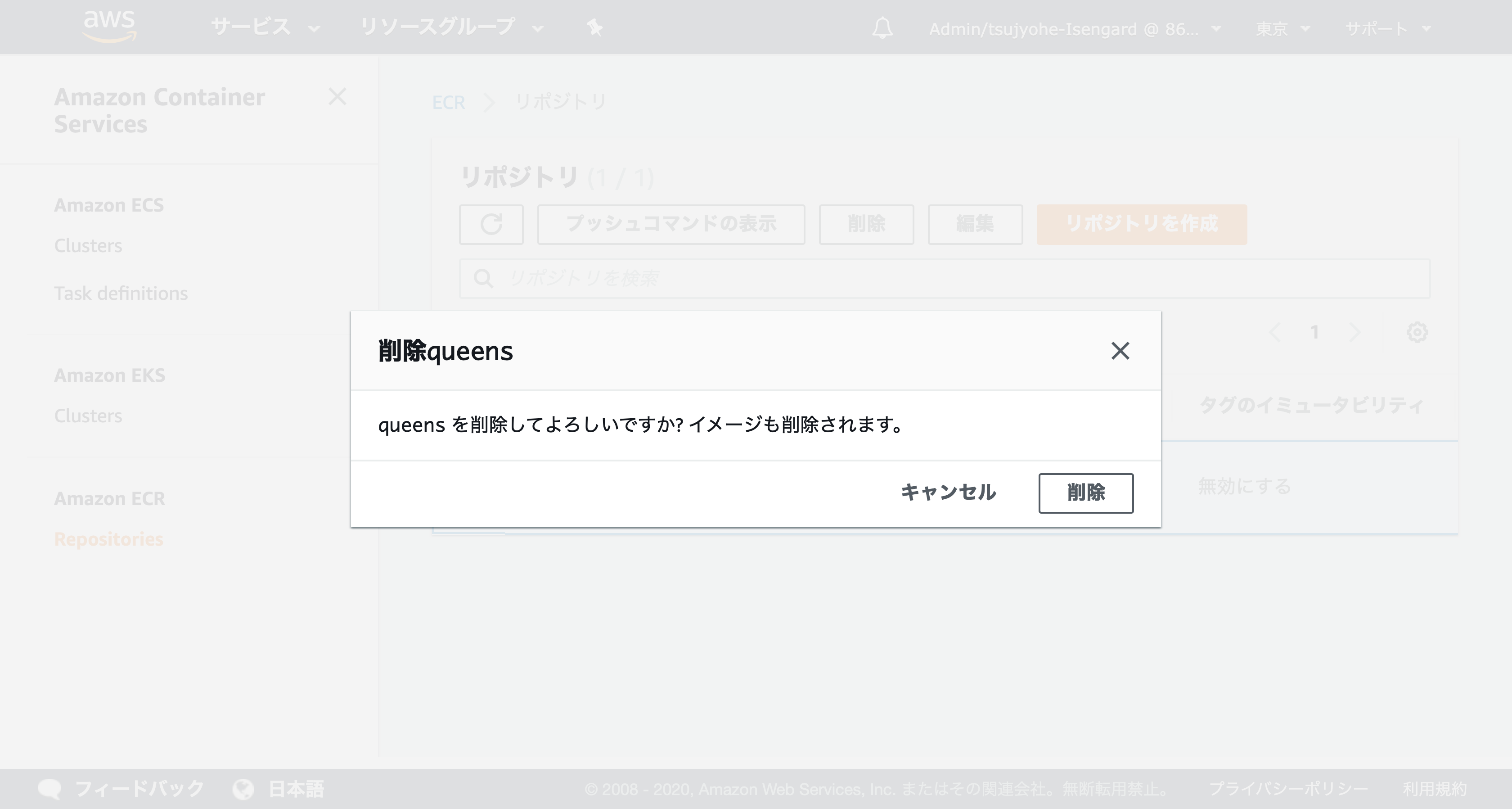Click リポジトリを作成 button
This screenshot has height=809, width=1512.
tap(1142, 224)
